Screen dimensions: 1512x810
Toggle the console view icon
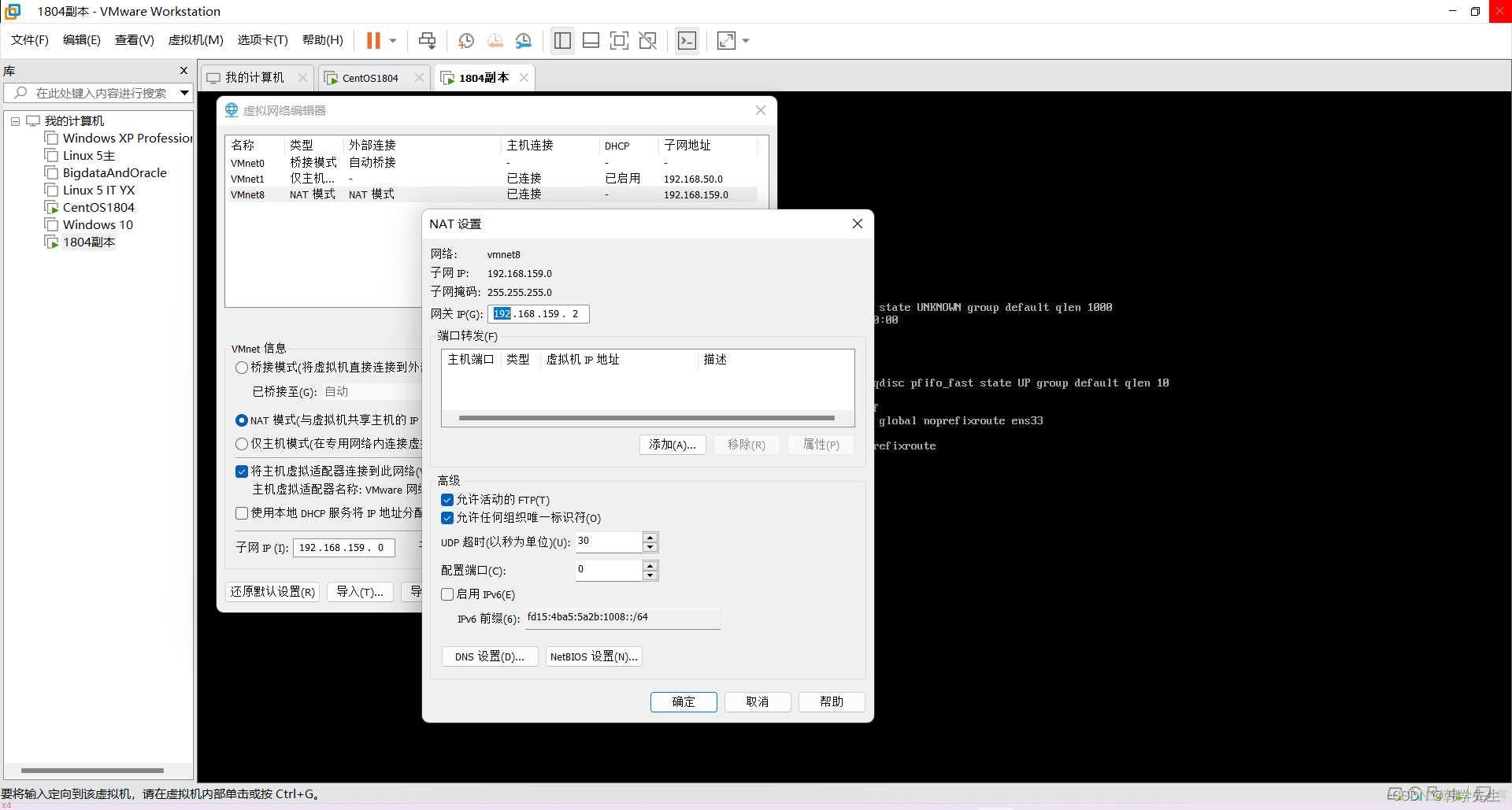[x=687, y=40]
